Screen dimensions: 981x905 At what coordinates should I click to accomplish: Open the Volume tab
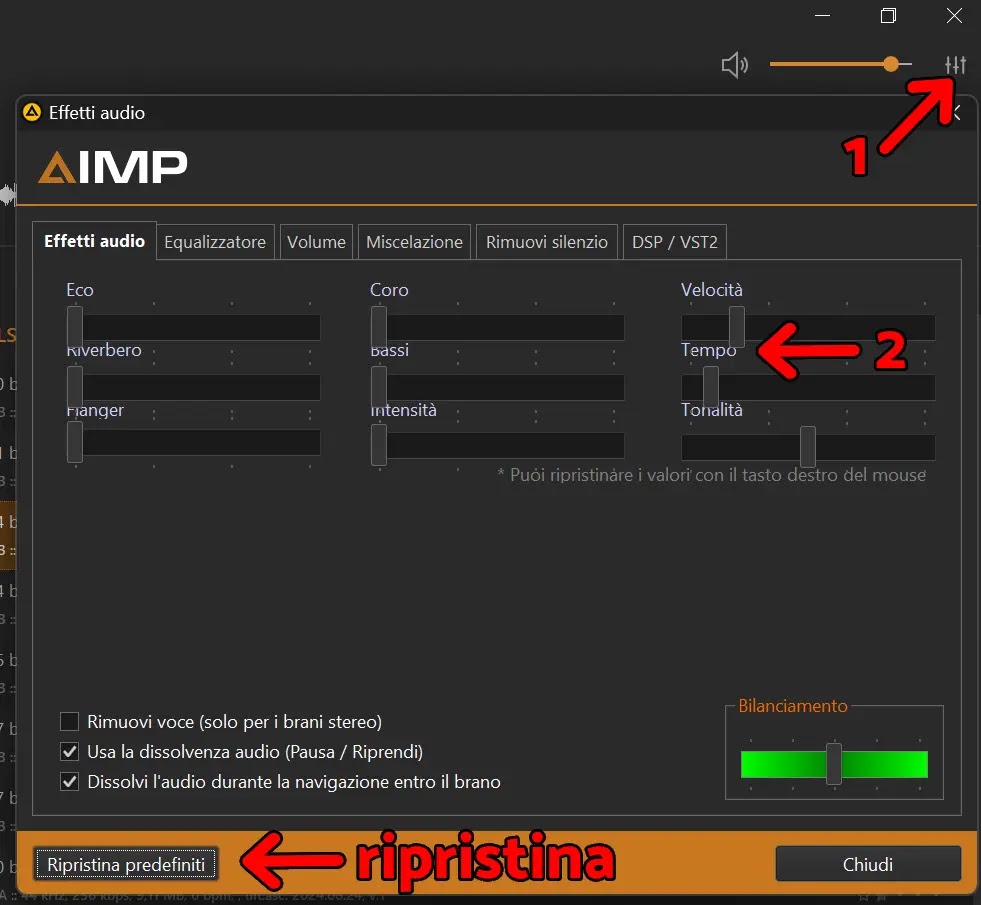click(x=316, y=242)
